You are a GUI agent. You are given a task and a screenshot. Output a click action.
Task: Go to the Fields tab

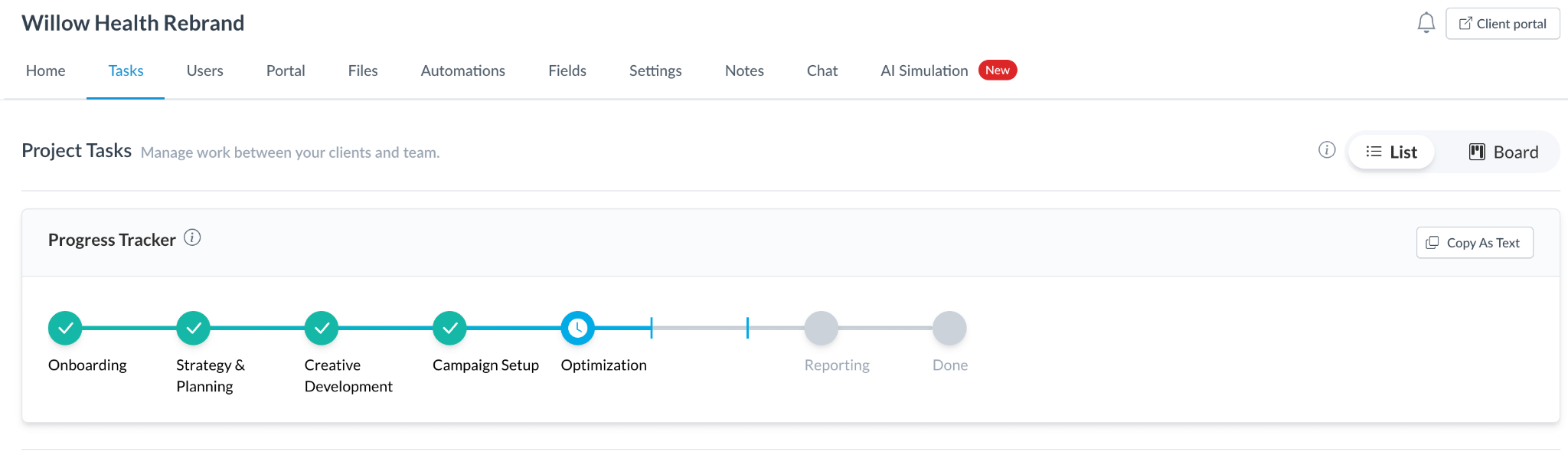coord(567,70)
